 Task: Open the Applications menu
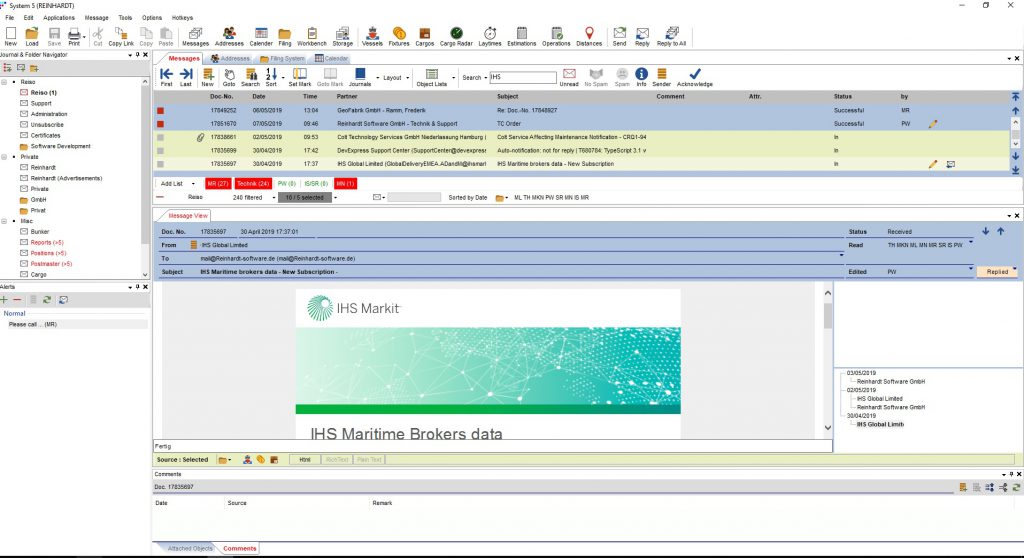pyautogui.click(x=59, y=18)
